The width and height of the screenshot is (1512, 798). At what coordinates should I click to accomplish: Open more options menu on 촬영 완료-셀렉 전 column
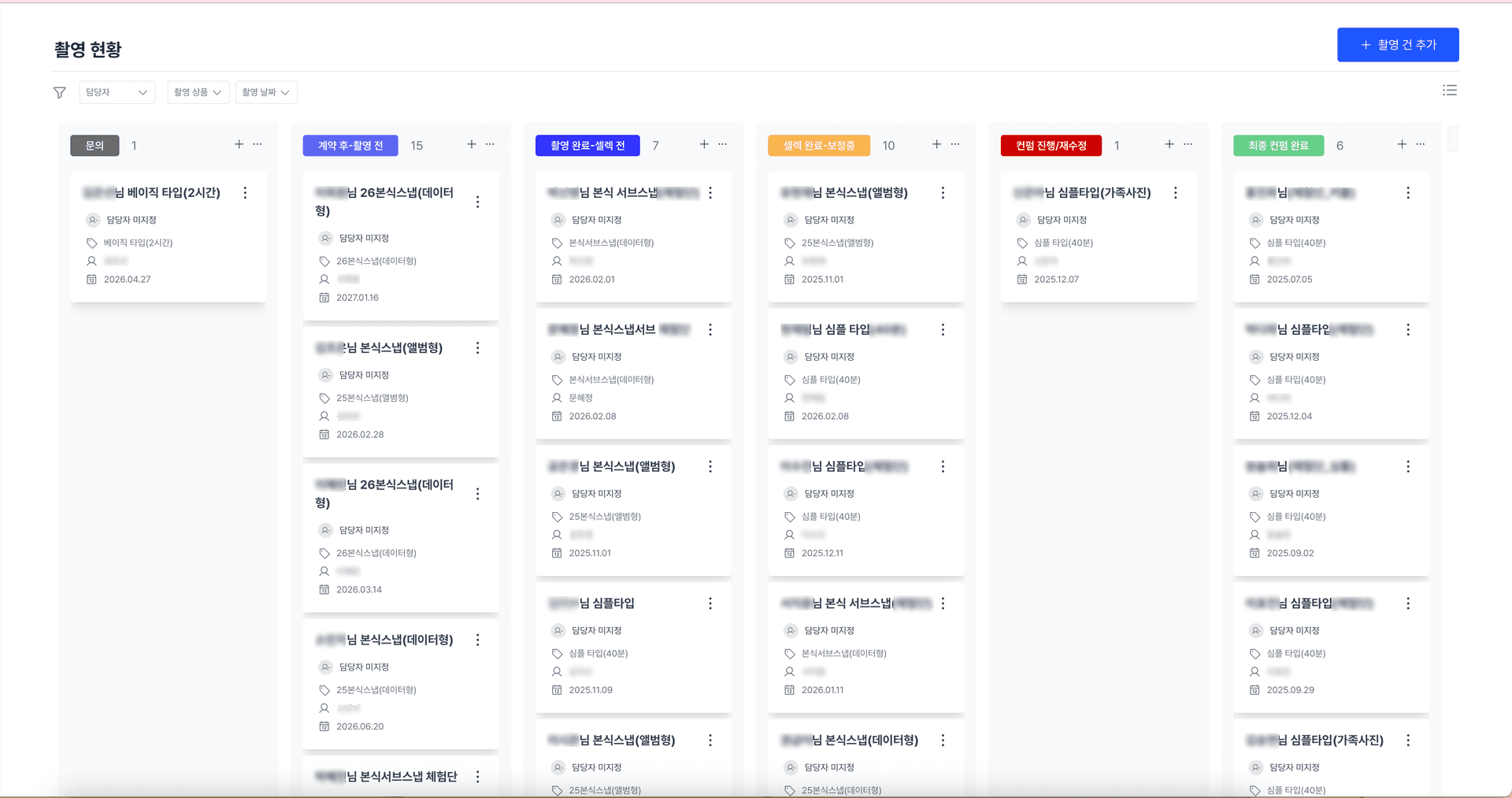coord(723,144)
